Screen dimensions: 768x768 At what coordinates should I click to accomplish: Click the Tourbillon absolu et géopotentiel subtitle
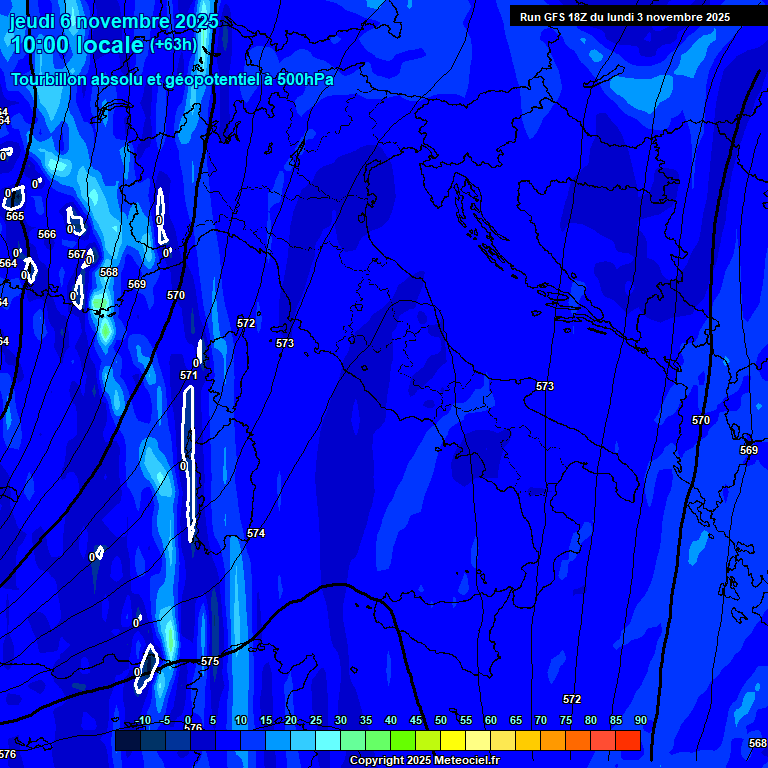click(172, 79)
